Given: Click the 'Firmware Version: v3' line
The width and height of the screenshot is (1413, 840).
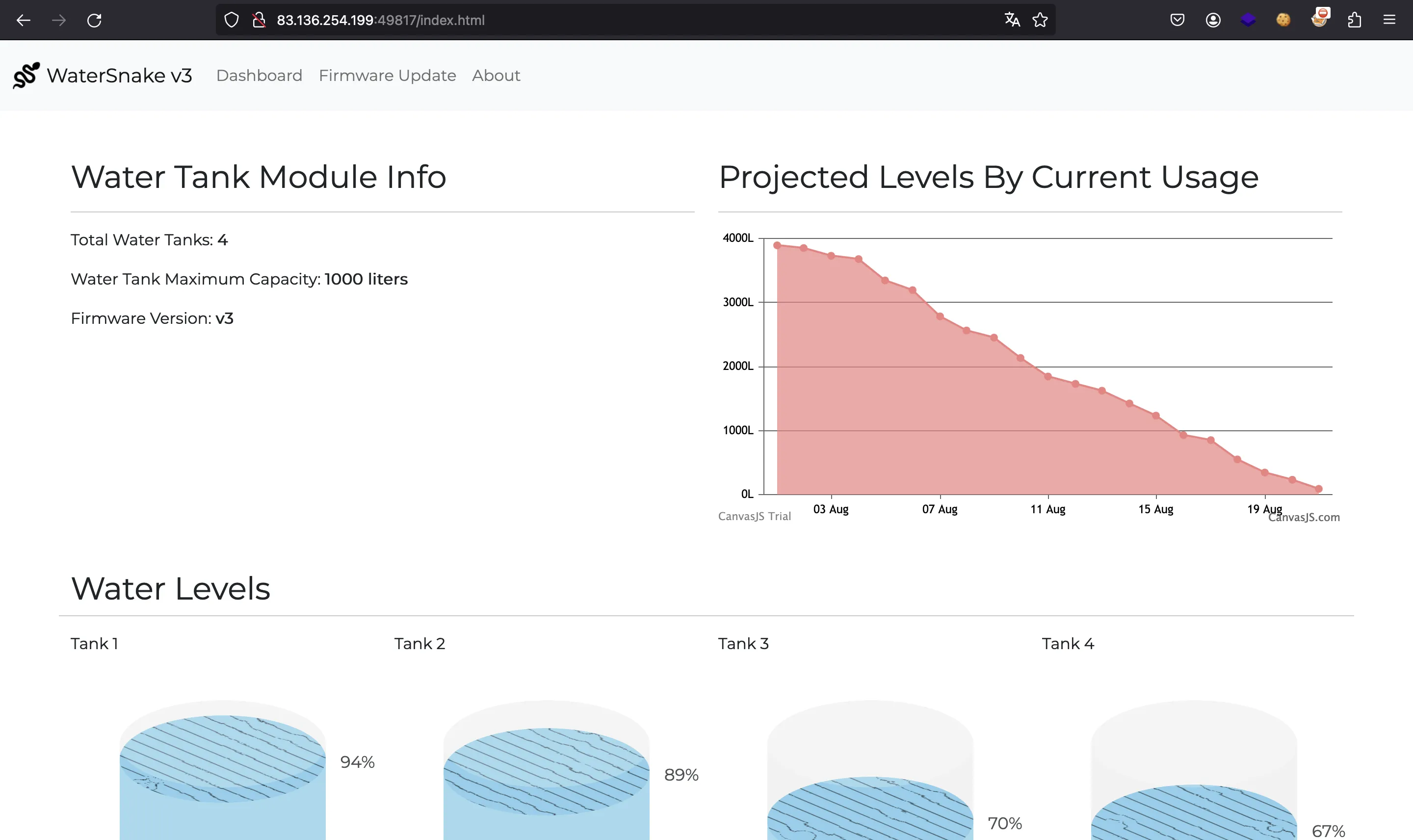Looking at the screenshot, I should 152,318.
